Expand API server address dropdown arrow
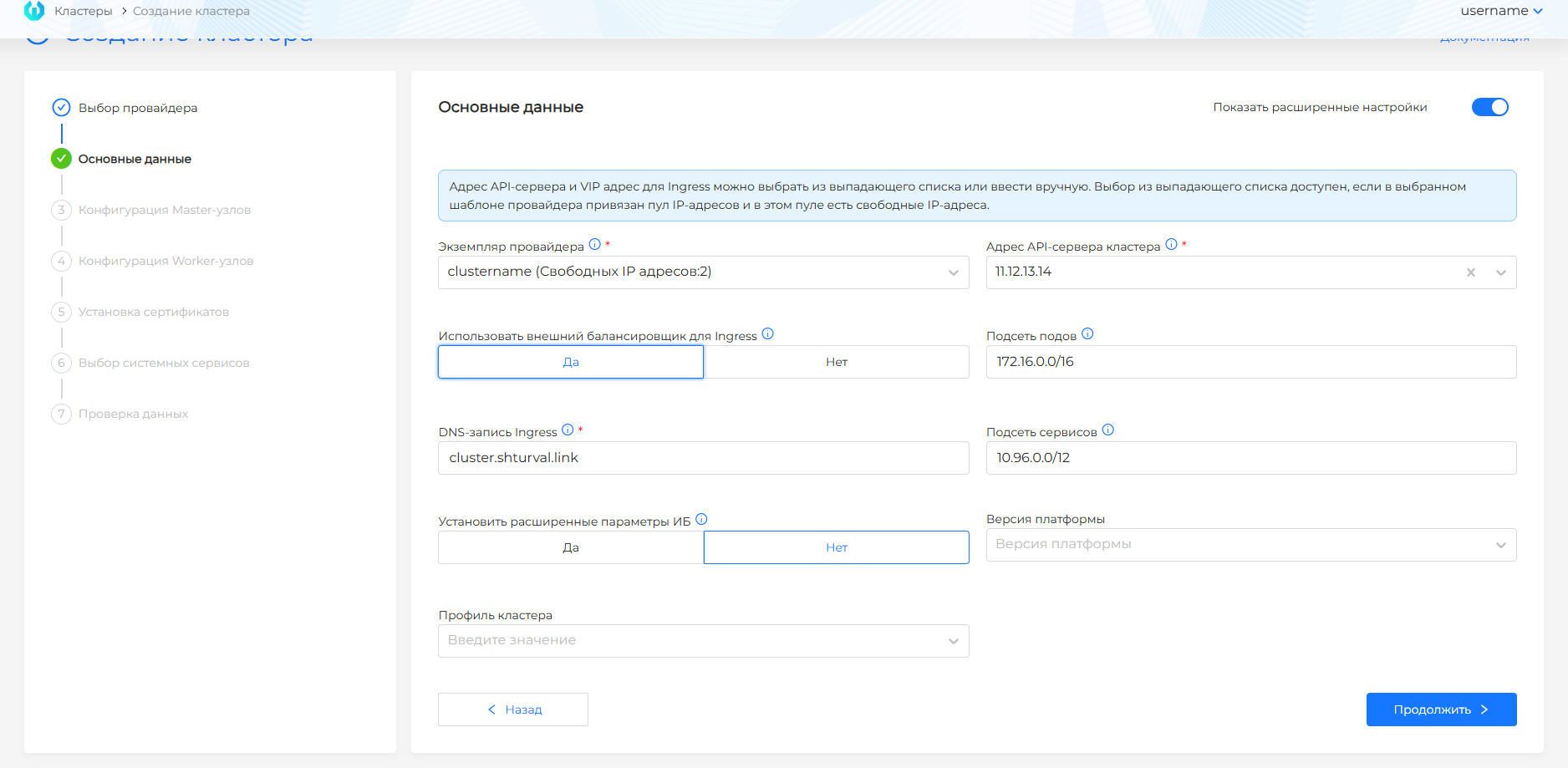Image resolution: width=1568 pixels, height=768 pixels. click(1501, 272)
